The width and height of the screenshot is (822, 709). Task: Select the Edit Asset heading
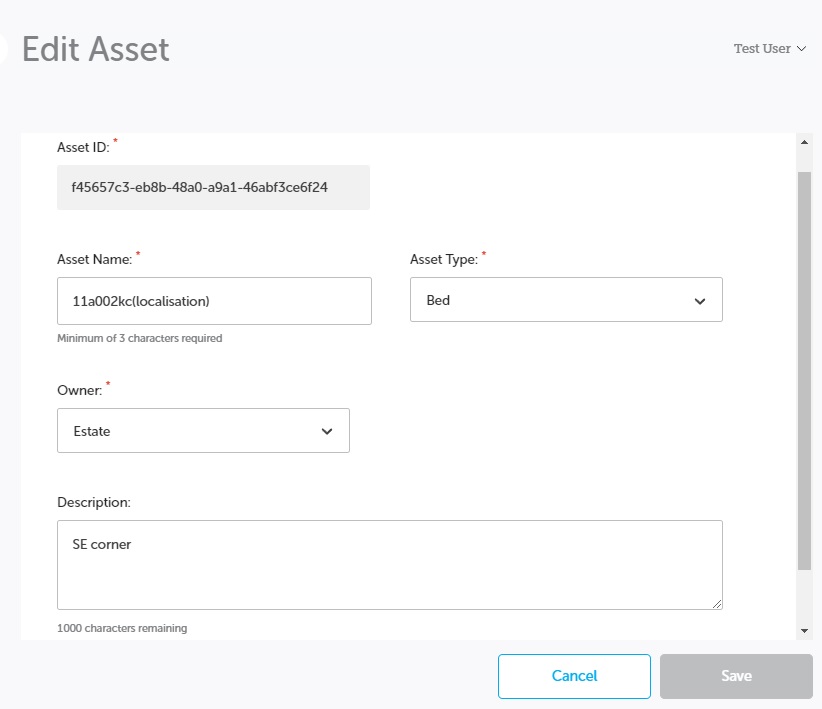[x=97, y=48]
